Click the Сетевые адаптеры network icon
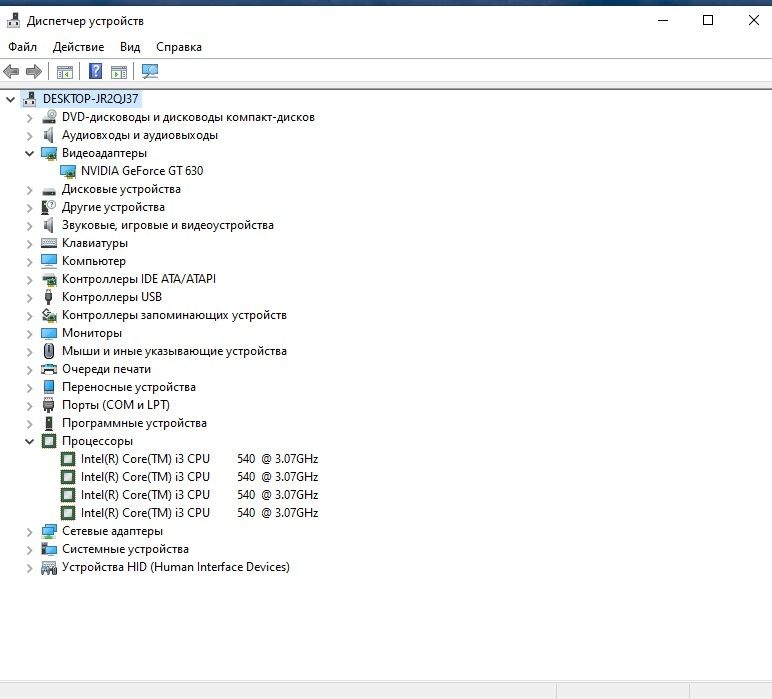This screenshot has height=699, width=772. [49, 531]
